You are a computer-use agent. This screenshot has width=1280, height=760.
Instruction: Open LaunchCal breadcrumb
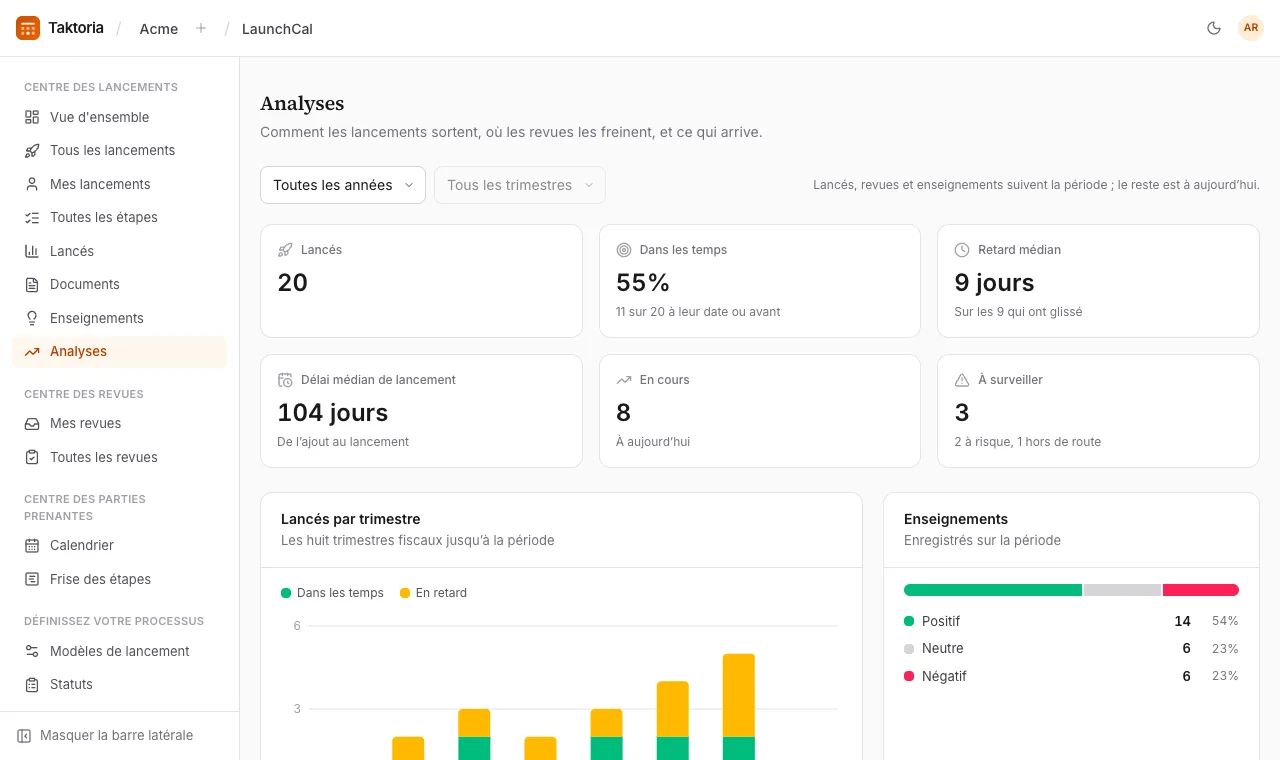point(277,29)
